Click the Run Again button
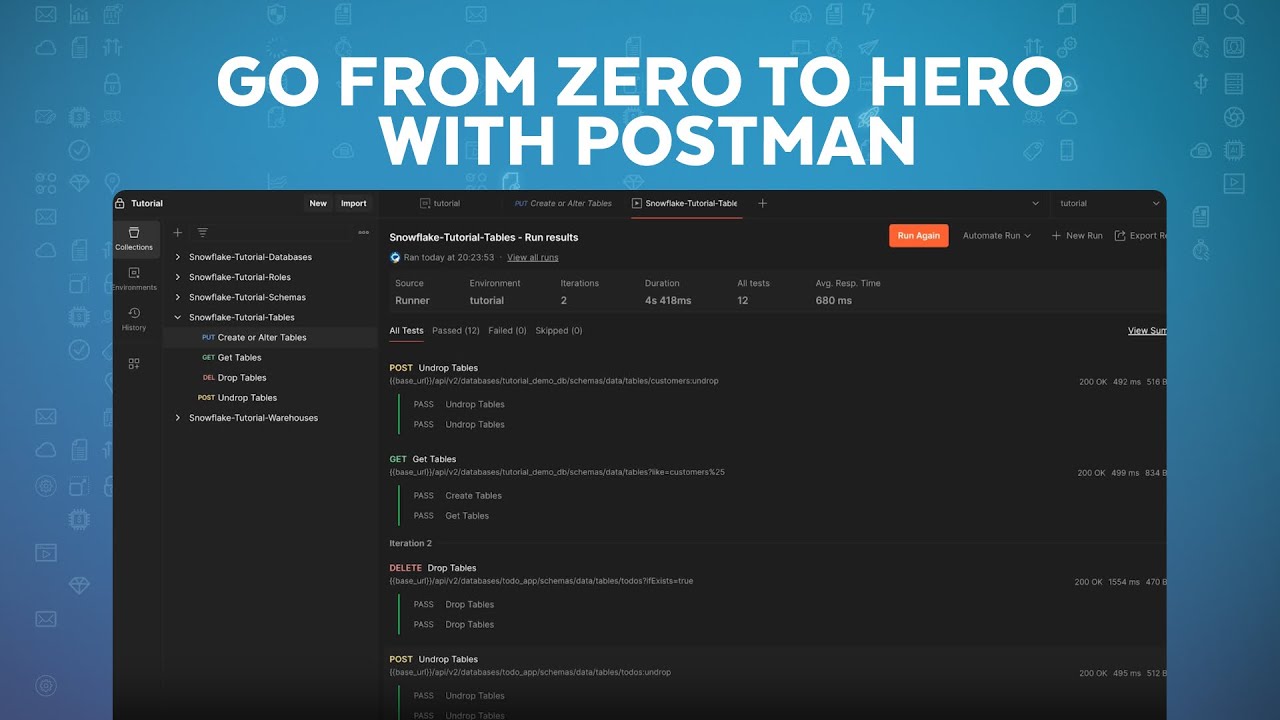 pyautogui.click(x=919, y=236)
